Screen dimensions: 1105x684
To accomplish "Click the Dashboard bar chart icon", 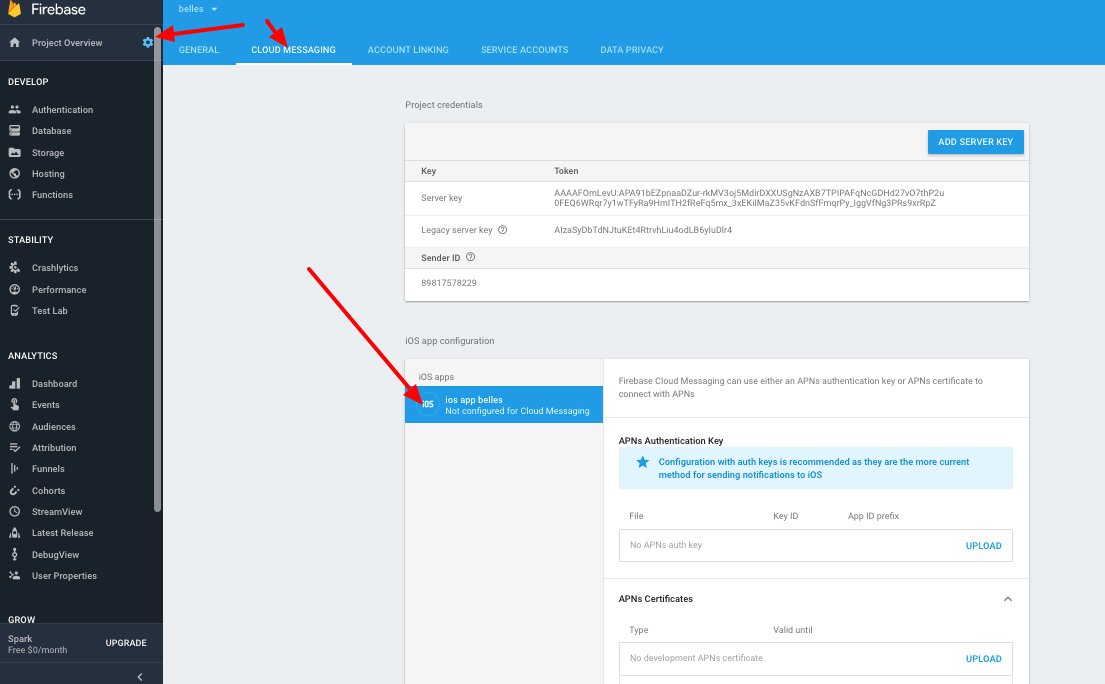I will pyautogui.click(x=14, y=383).
